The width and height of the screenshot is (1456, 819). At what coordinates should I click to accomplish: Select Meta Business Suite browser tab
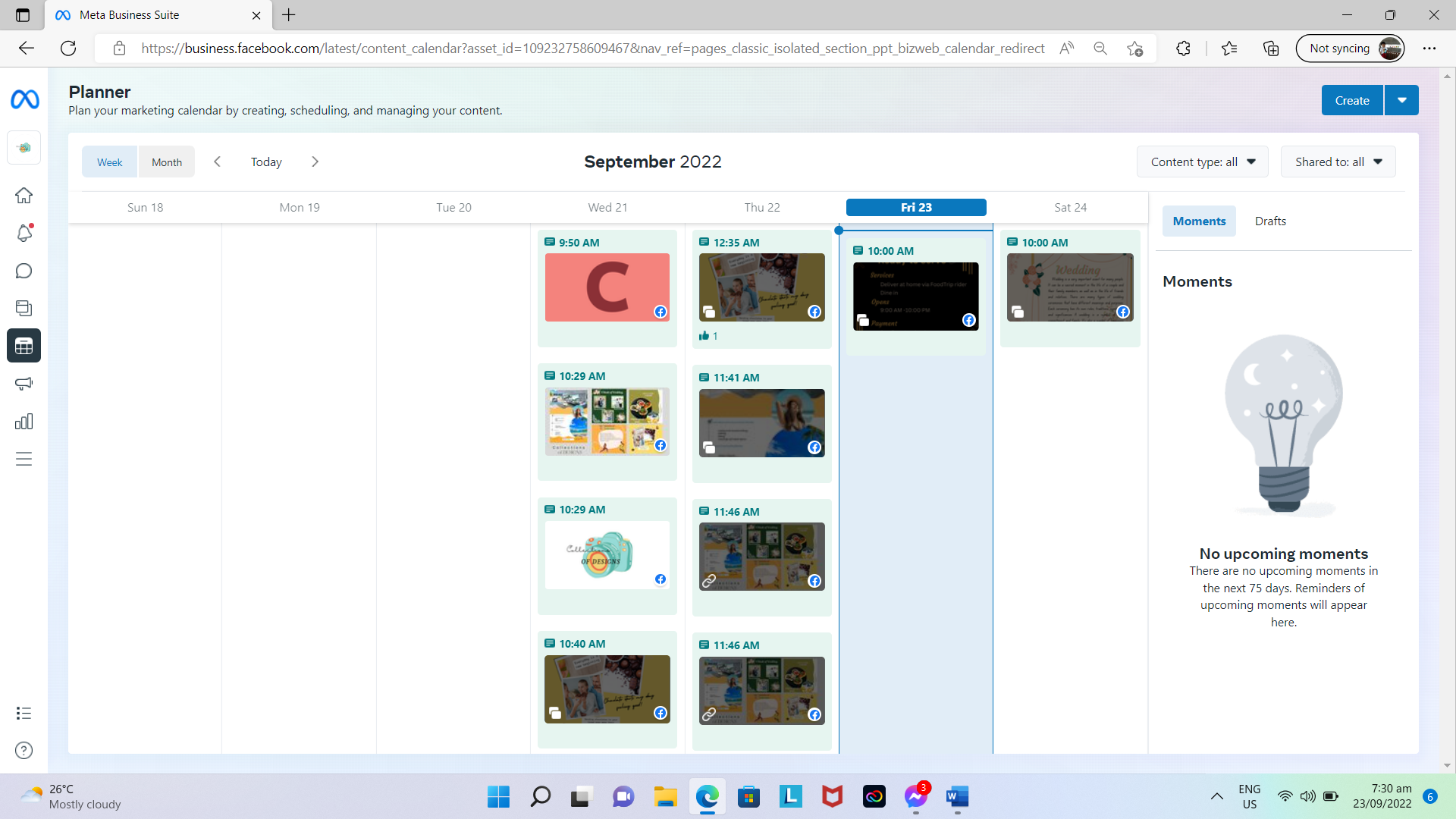coord(158,15)
